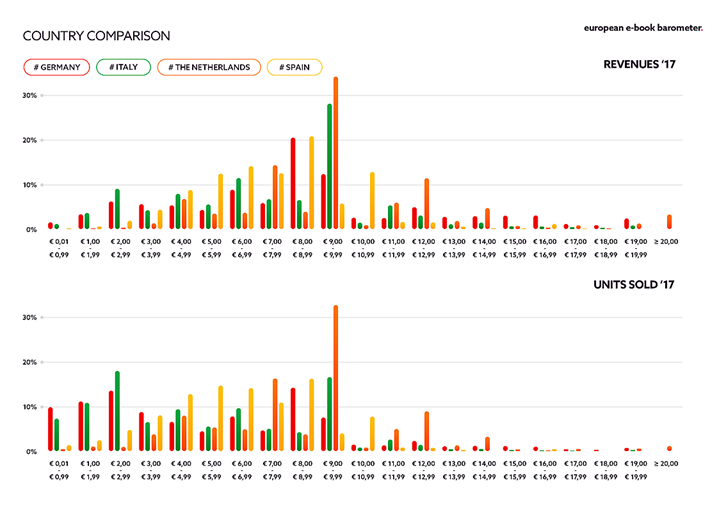Click the green Italy €2,00 bar in Units Sold chart
This screenshot has width=710, height=510.
click(117, 411)
